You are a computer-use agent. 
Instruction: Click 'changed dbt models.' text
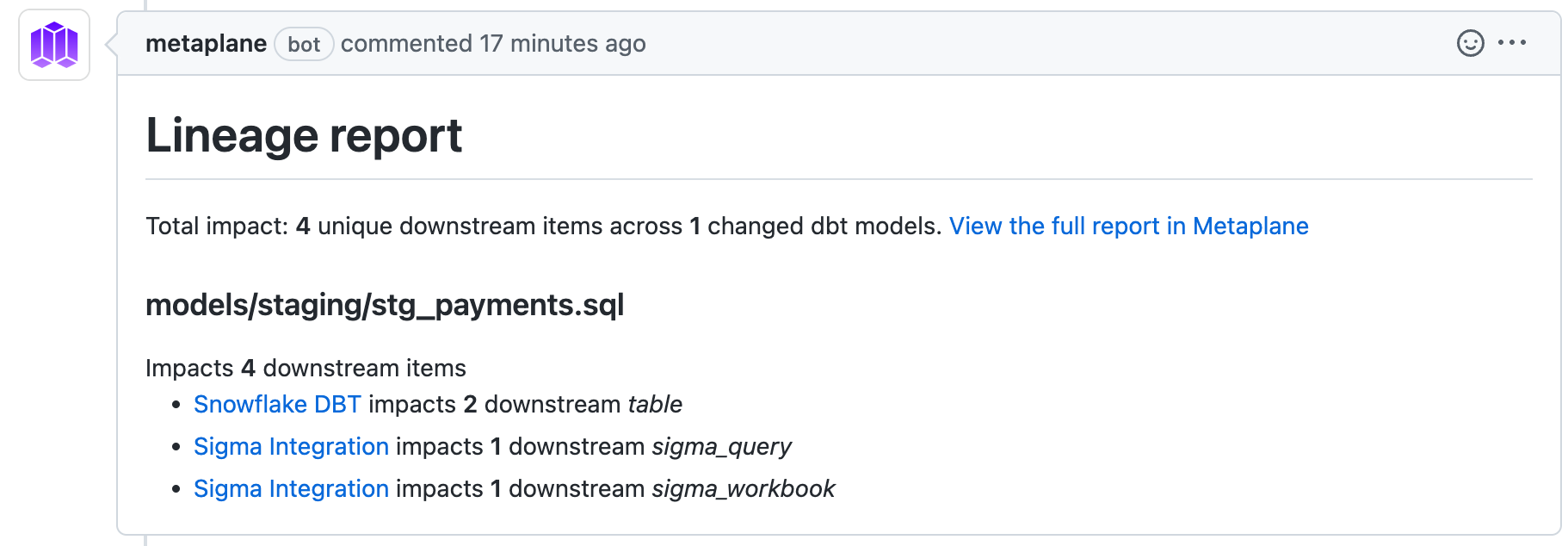[x=824, y=226]
